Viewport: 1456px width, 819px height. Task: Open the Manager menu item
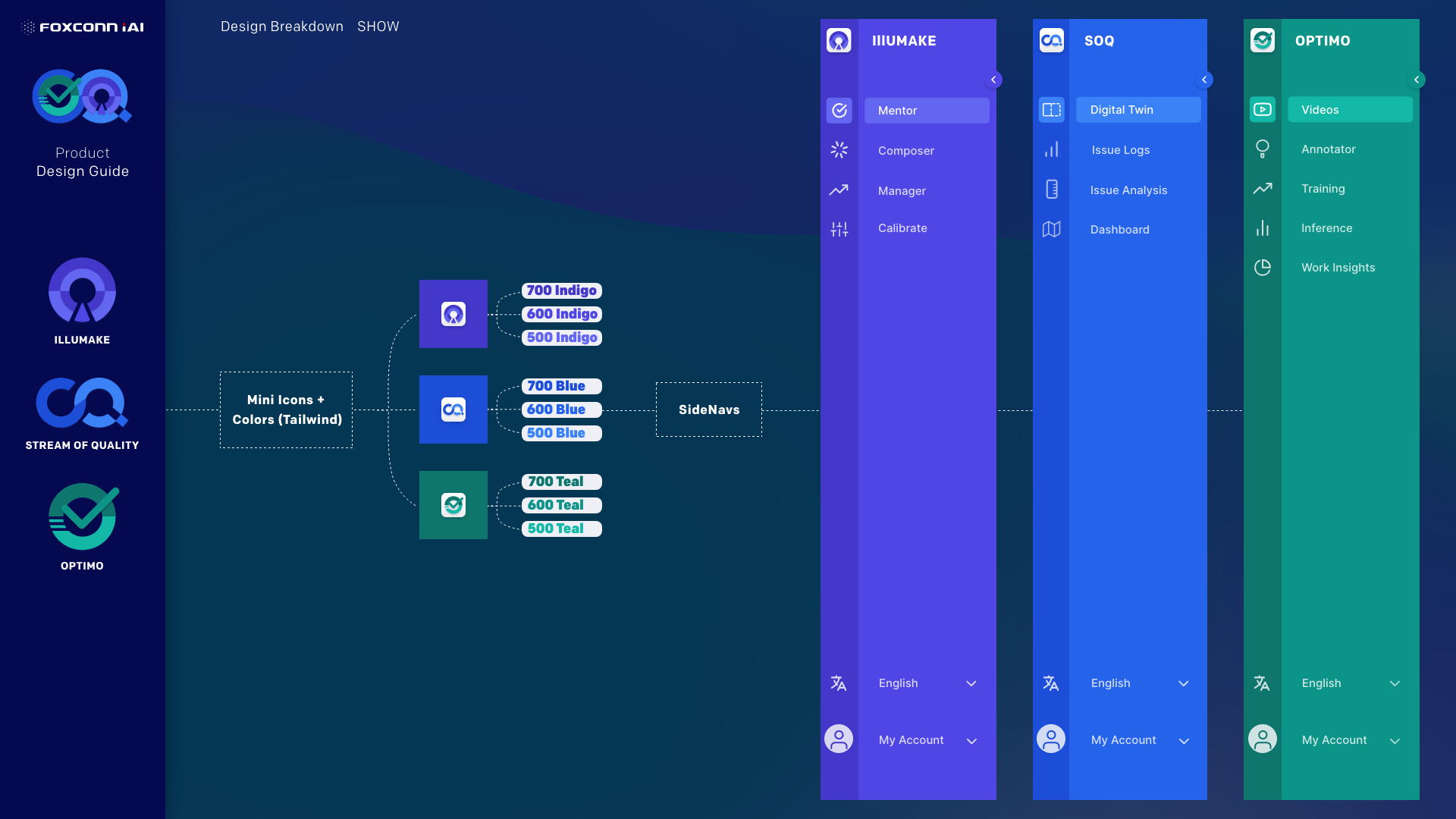tap(902, 191)
